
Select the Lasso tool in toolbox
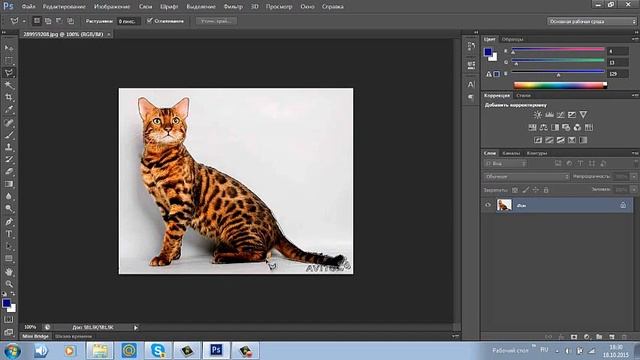[x=9, y=73]
